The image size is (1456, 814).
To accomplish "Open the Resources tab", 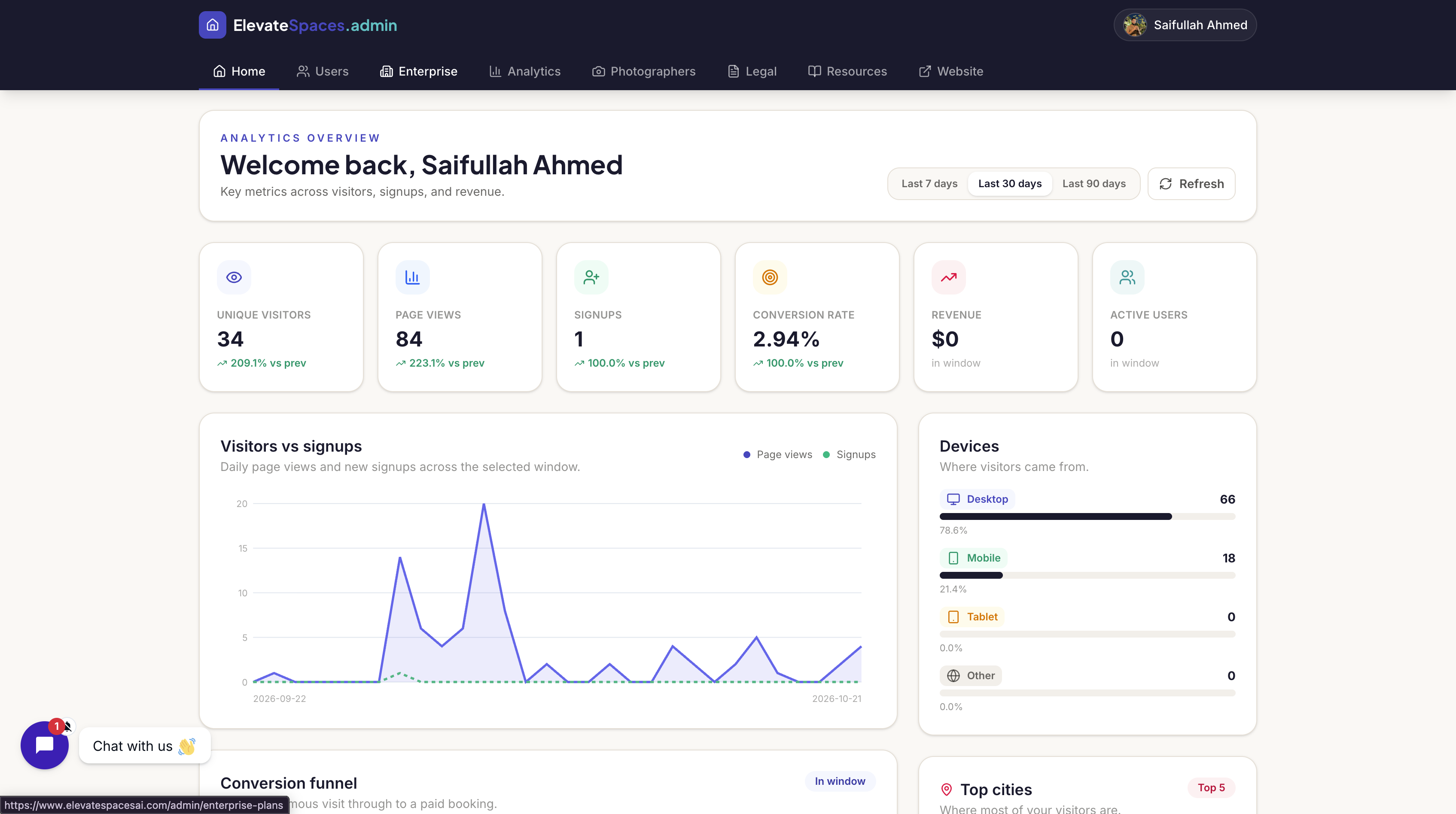I will [848, 71].
